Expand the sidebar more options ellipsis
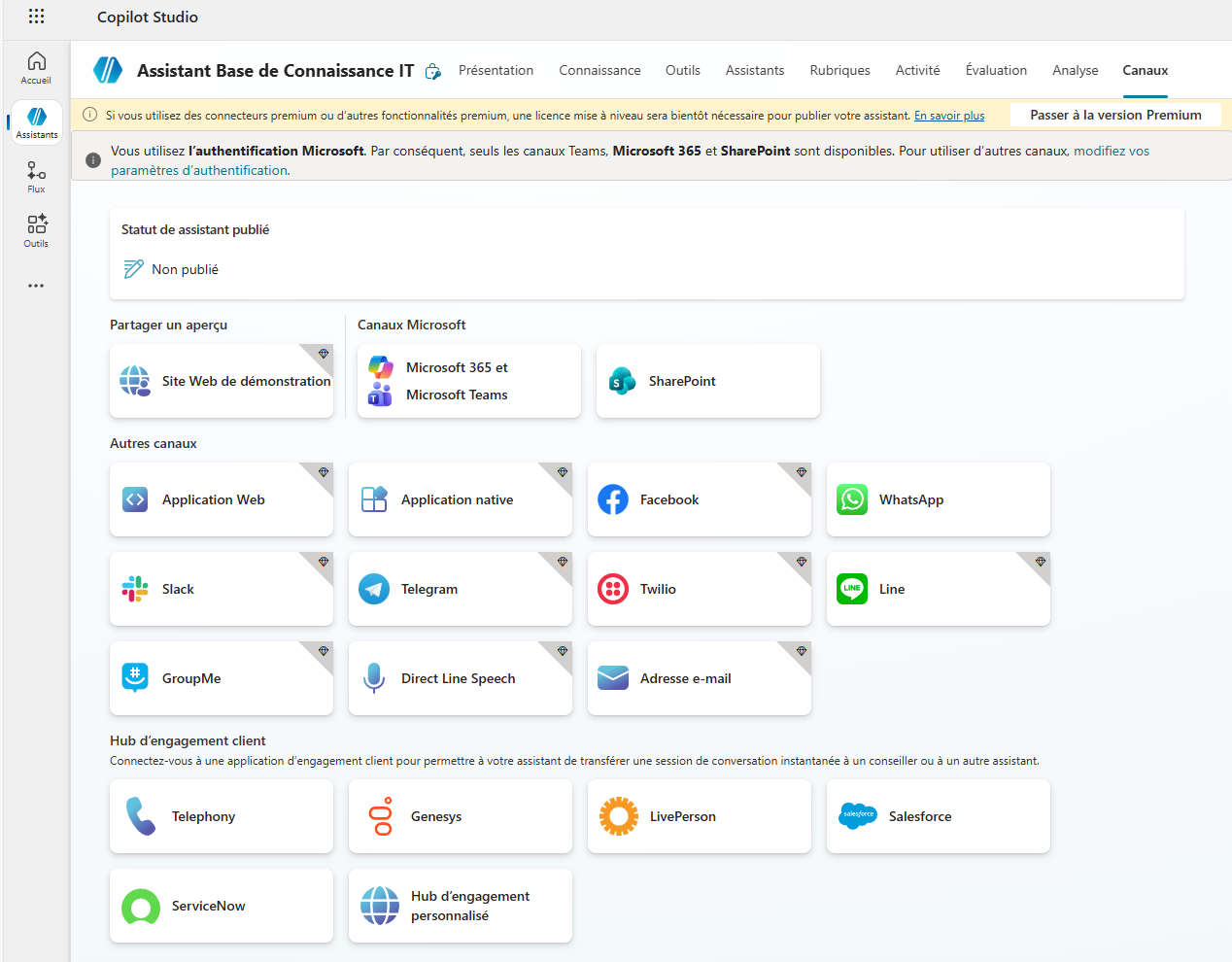 pos(36,286)
